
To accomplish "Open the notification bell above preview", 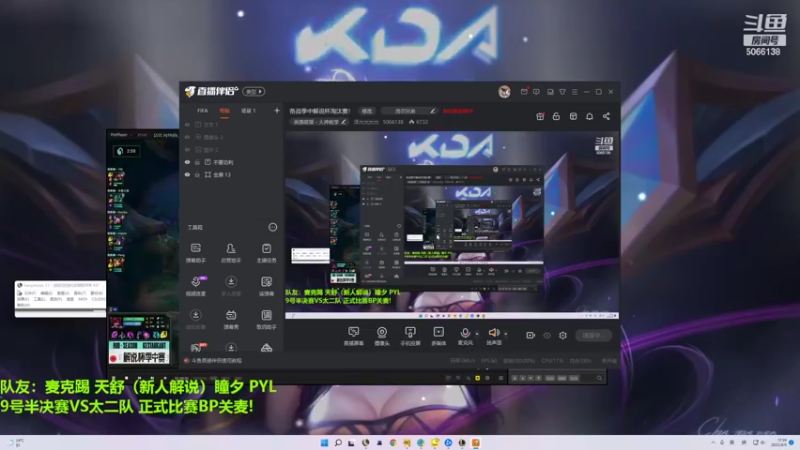I will point(589,116).
